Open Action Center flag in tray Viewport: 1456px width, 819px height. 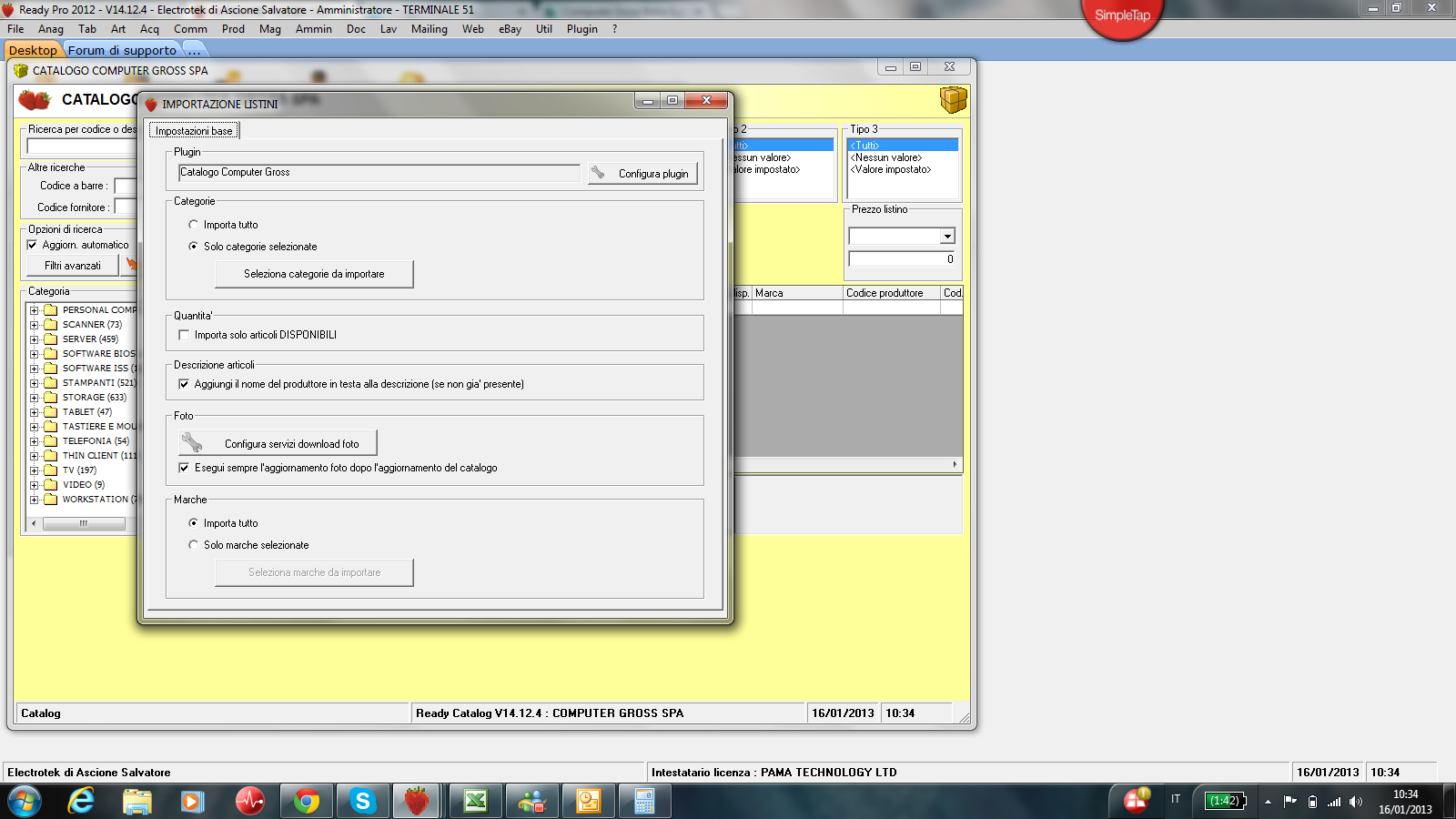tap(1289, 801)
